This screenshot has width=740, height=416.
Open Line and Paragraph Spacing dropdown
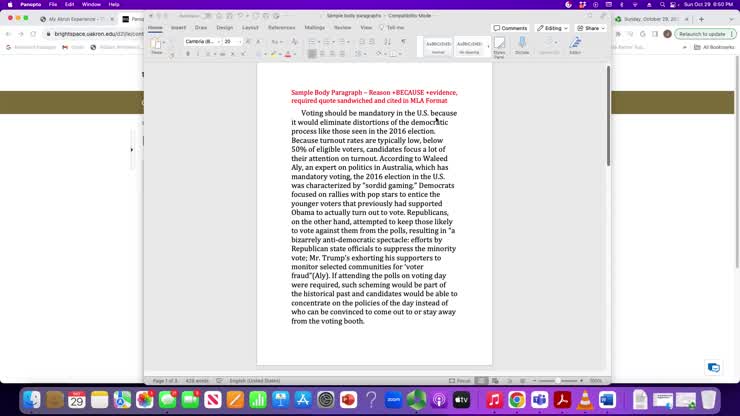[x=360, y=54]
